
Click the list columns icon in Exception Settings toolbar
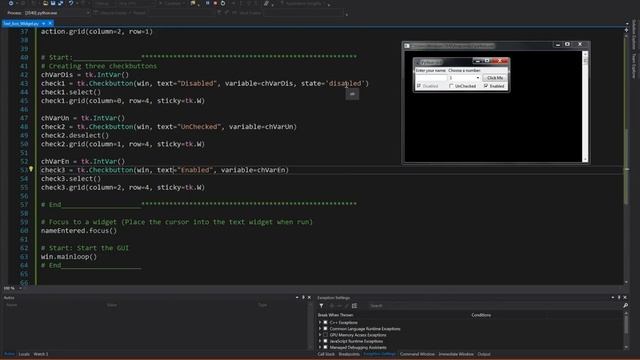pyautogui.click(x=354, y=306)
